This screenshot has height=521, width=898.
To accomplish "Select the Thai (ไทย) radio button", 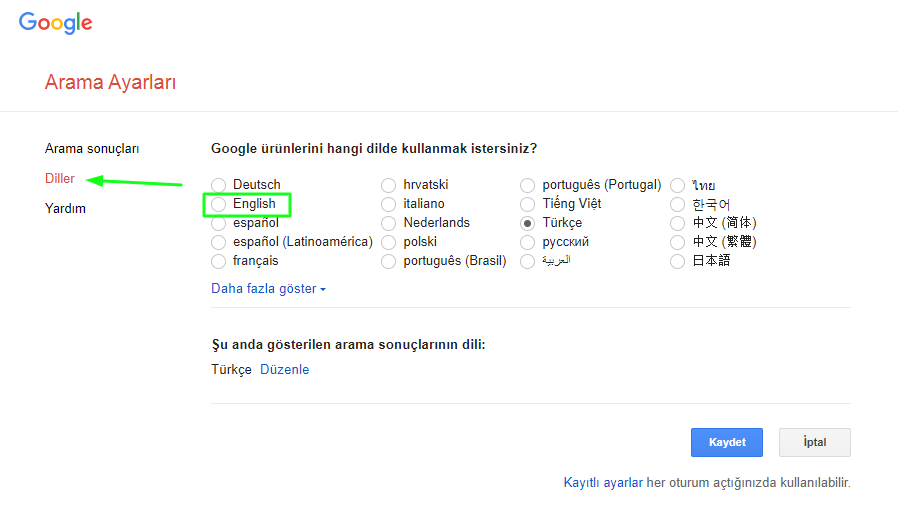I will [678, 185].
